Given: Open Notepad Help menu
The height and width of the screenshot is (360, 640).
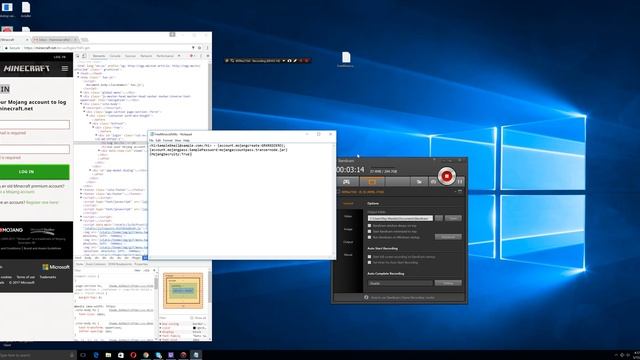Looking at the screenshot, I should [x=187, y=140].
